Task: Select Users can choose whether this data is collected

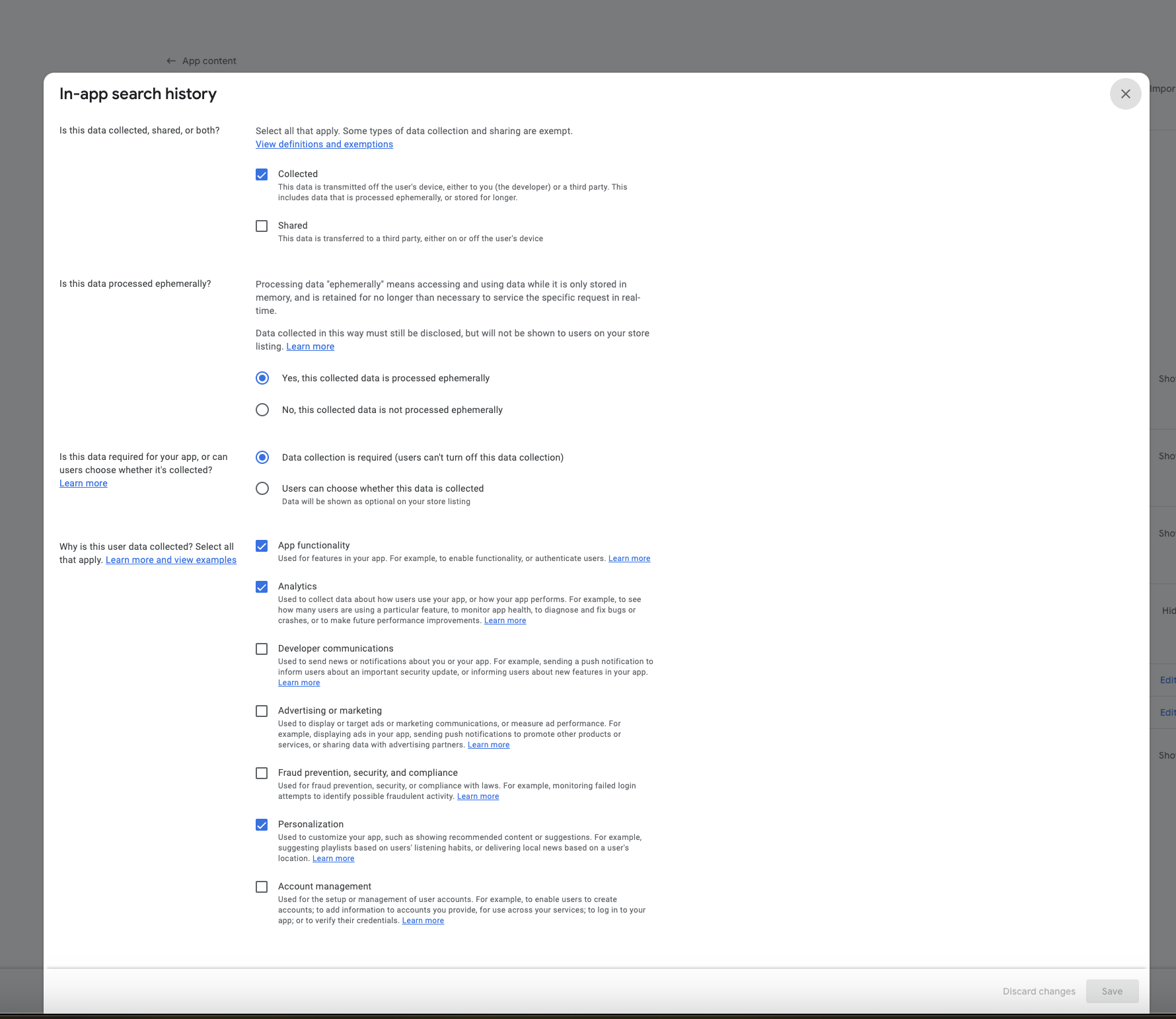Action: pyautogui.click(x=262, y=488)
